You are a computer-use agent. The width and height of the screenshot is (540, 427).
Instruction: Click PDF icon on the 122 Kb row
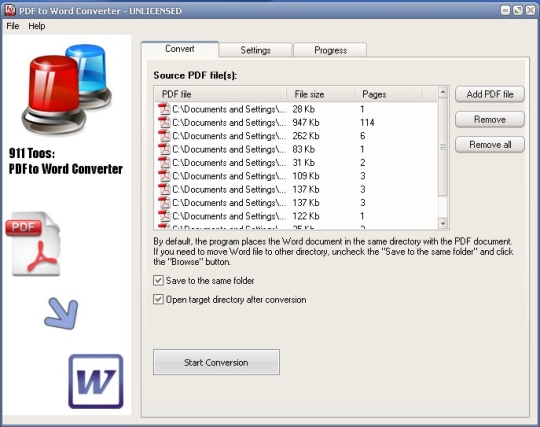164,216
